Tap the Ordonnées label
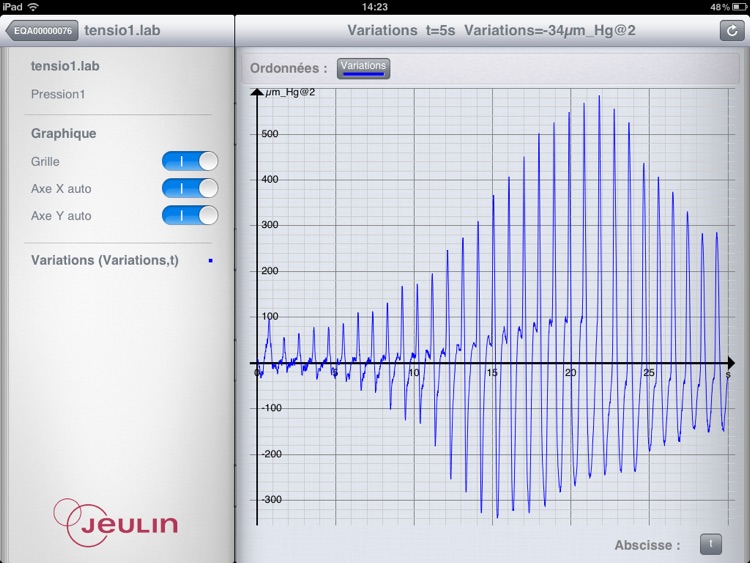750x563 pixels. tap(289, 68)
